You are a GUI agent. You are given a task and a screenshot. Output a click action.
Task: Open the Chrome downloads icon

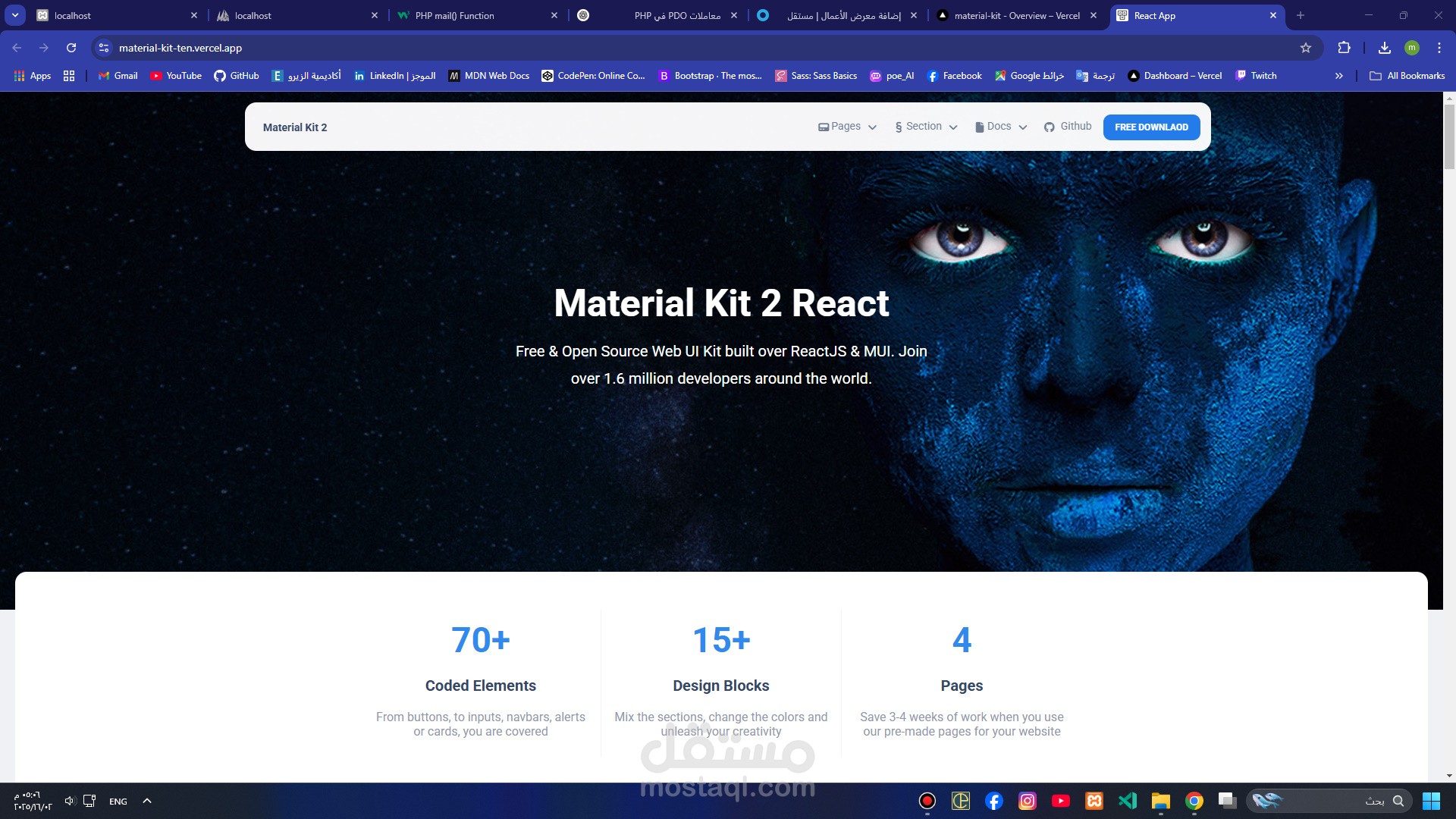coord(1384,48)
